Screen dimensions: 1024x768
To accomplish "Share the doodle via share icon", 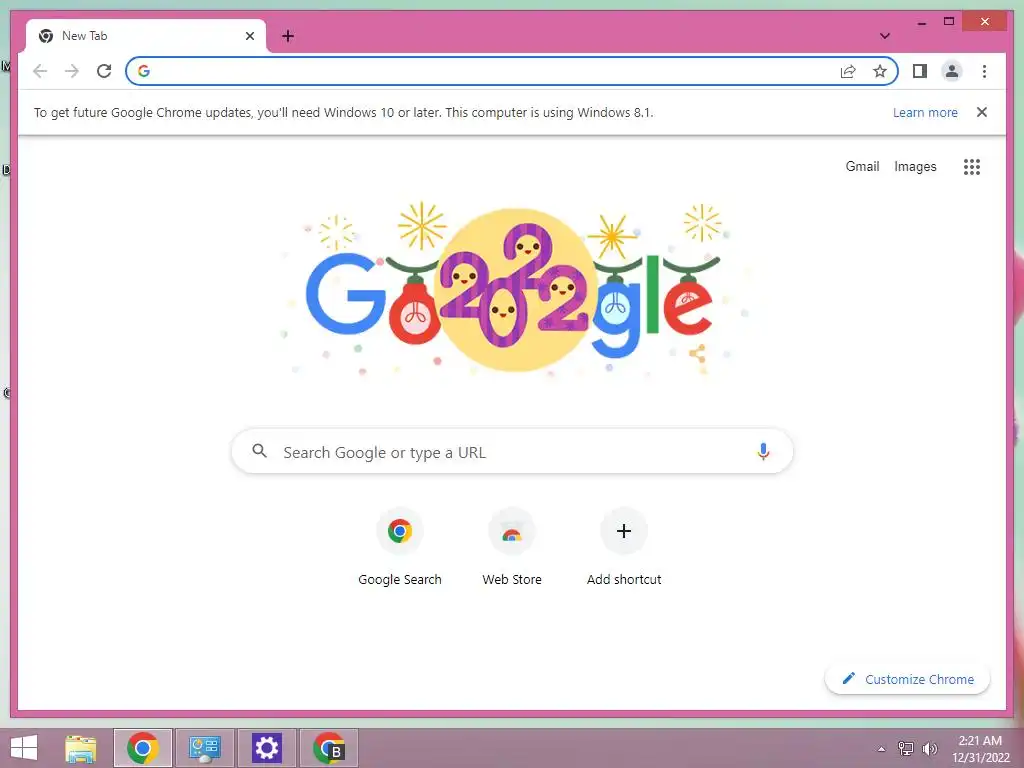I will click(x=697, y=354).
